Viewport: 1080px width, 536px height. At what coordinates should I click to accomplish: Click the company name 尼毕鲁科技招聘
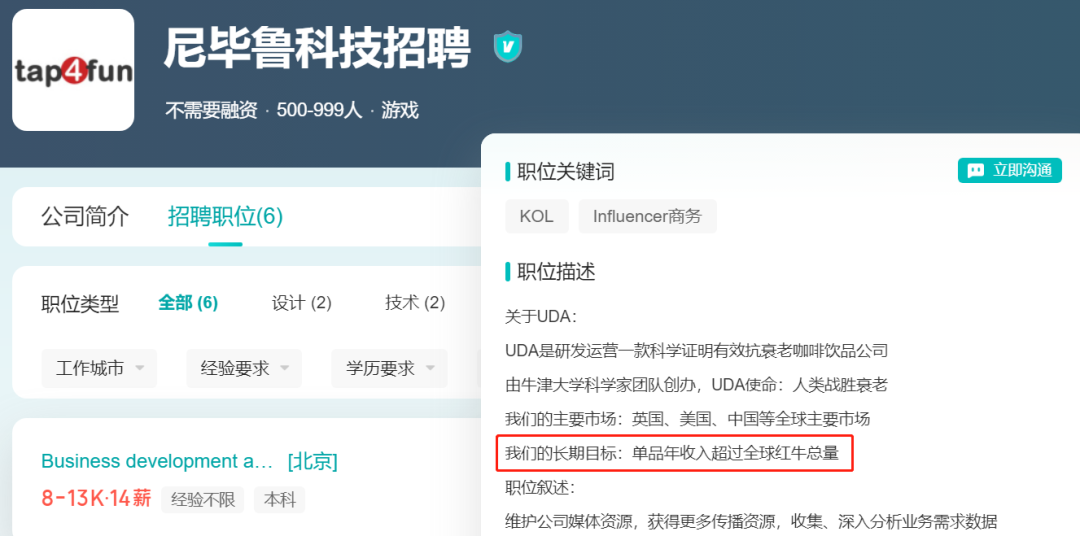pos(318,48)
